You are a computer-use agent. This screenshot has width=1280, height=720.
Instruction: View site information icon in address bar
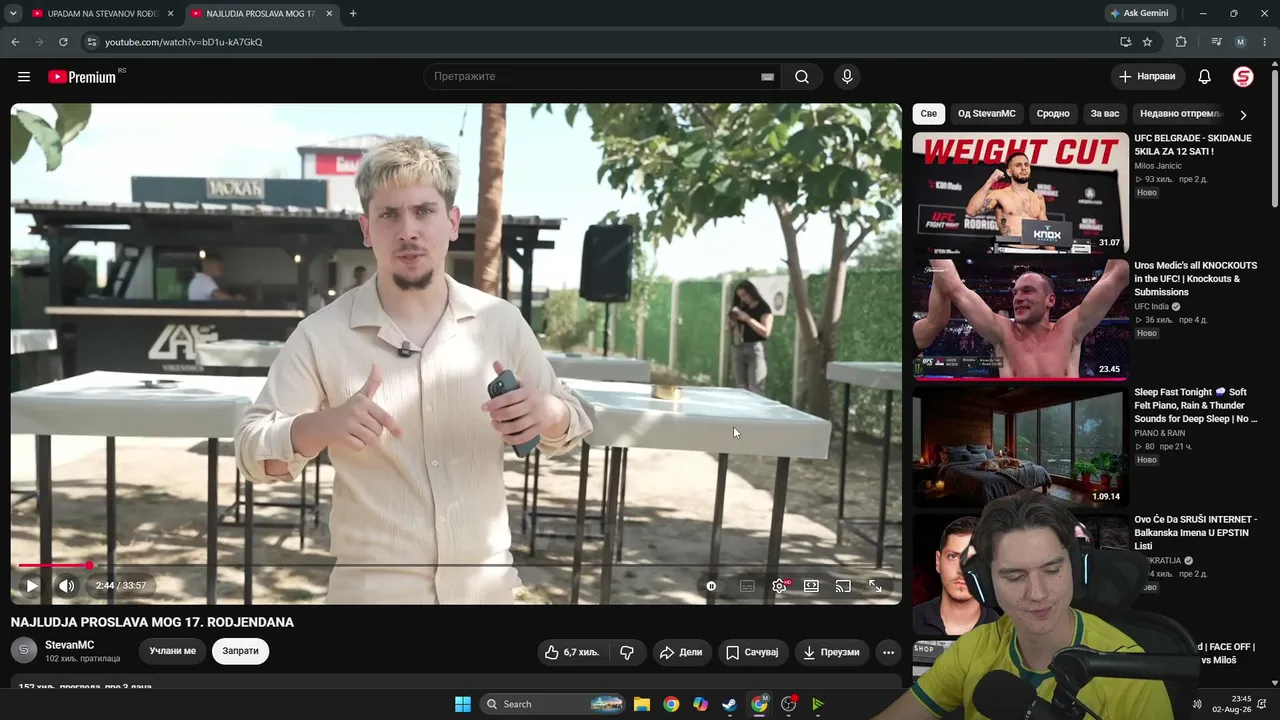coord(91,42)
